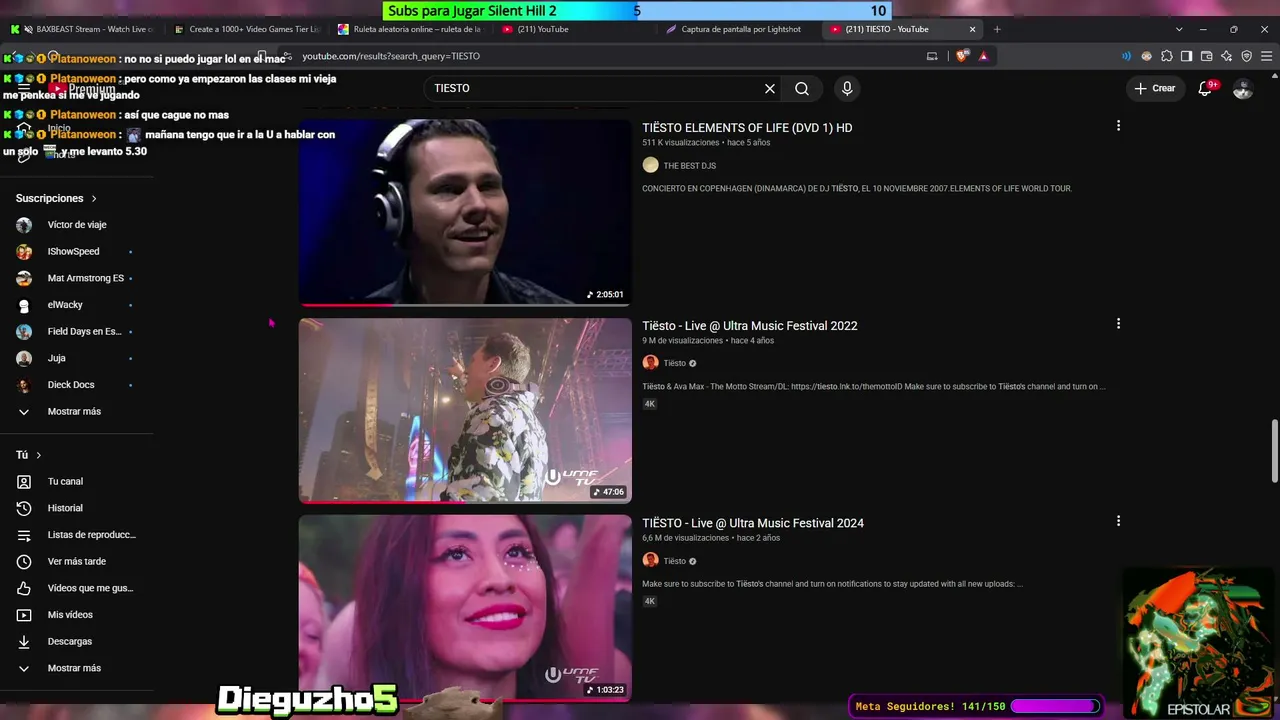This screenshot has width=1280, height=720.
Task: Switch to BAXBEAST Stream tab
Action: [x=82, y=29]
